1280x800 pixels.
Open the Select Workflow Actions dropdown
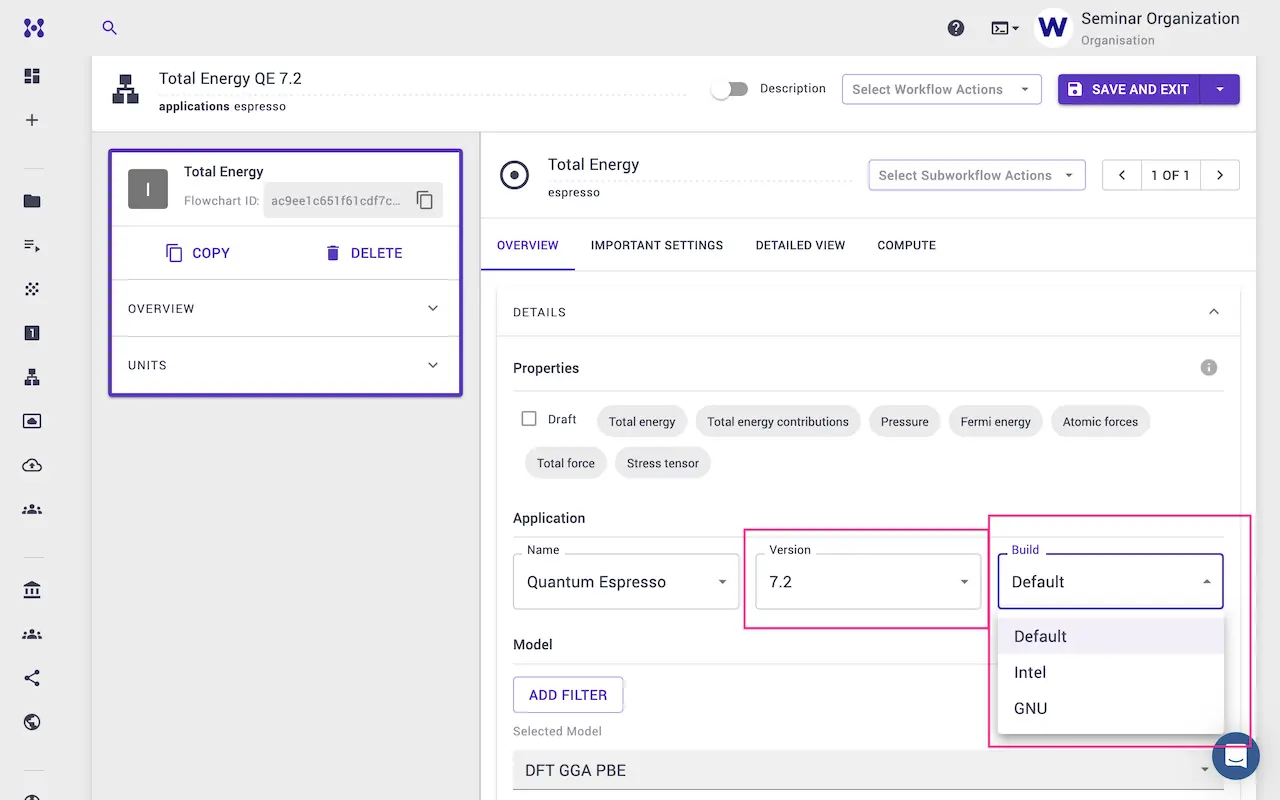point(940,89)
